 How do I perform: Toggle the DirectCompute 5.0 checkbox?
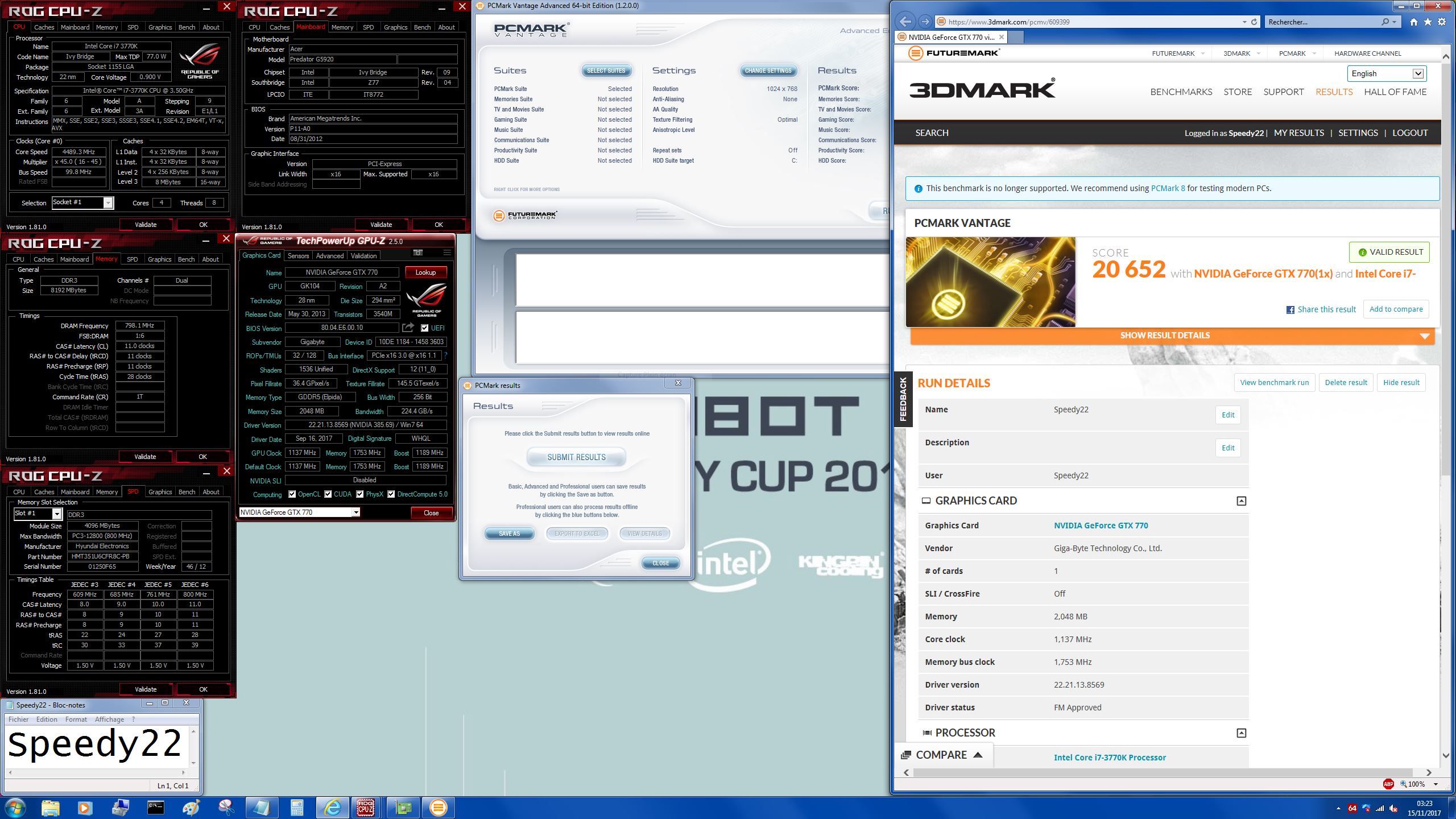[x=391, y=494]
